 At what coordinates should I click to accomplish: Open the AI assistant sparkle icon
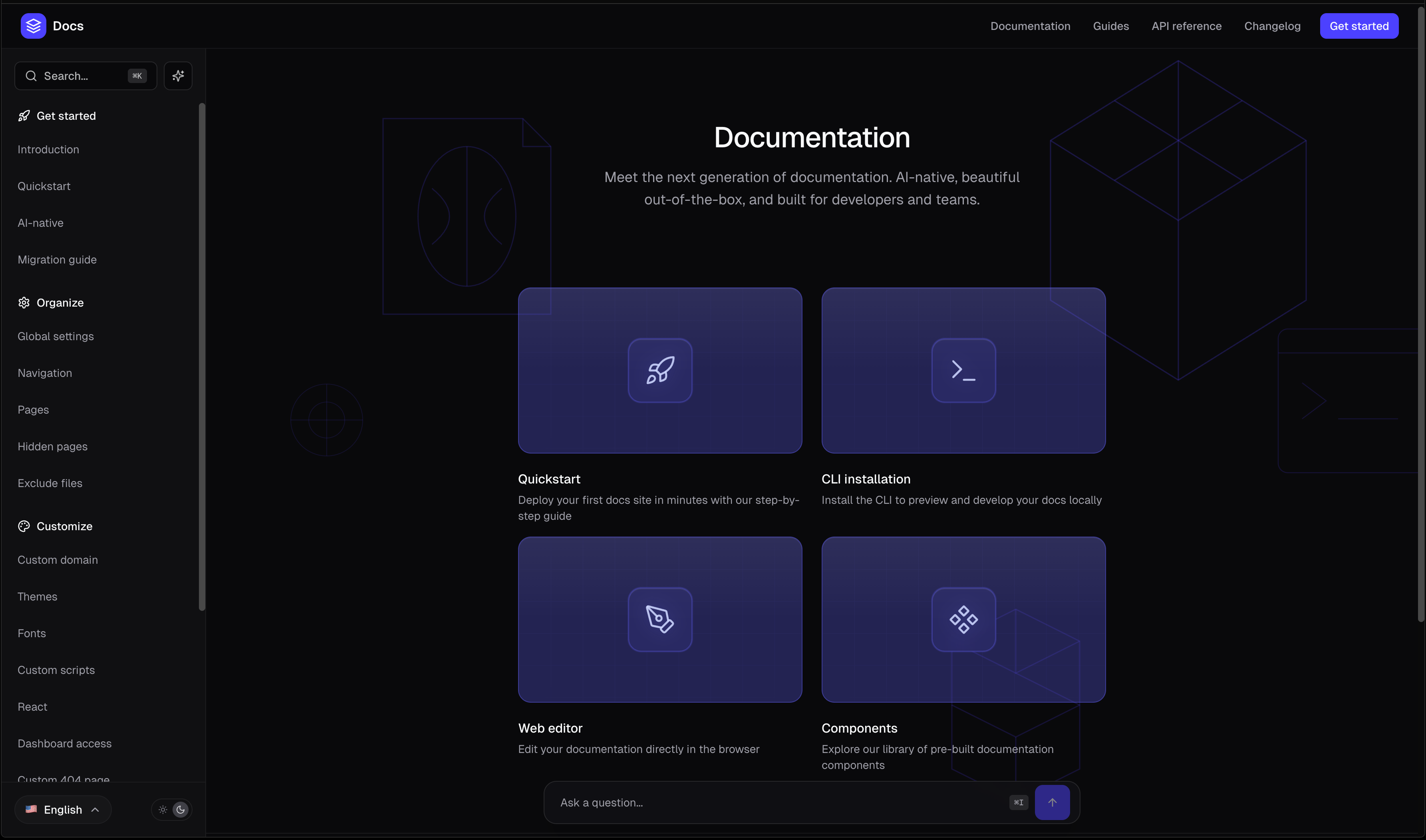point(179,76)
